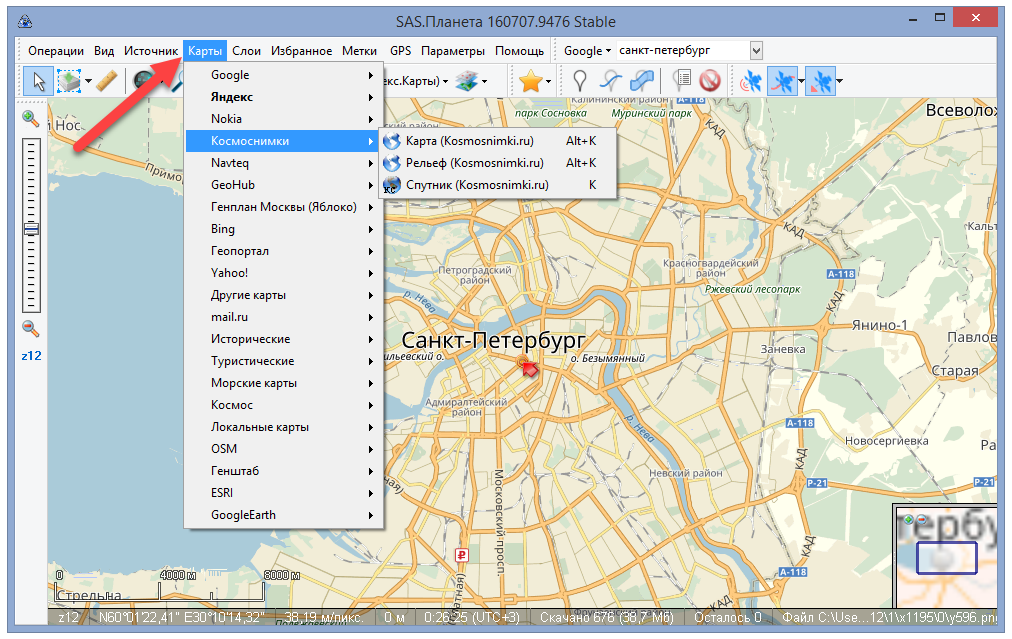Open the Параметры menu

coord(452,50)
